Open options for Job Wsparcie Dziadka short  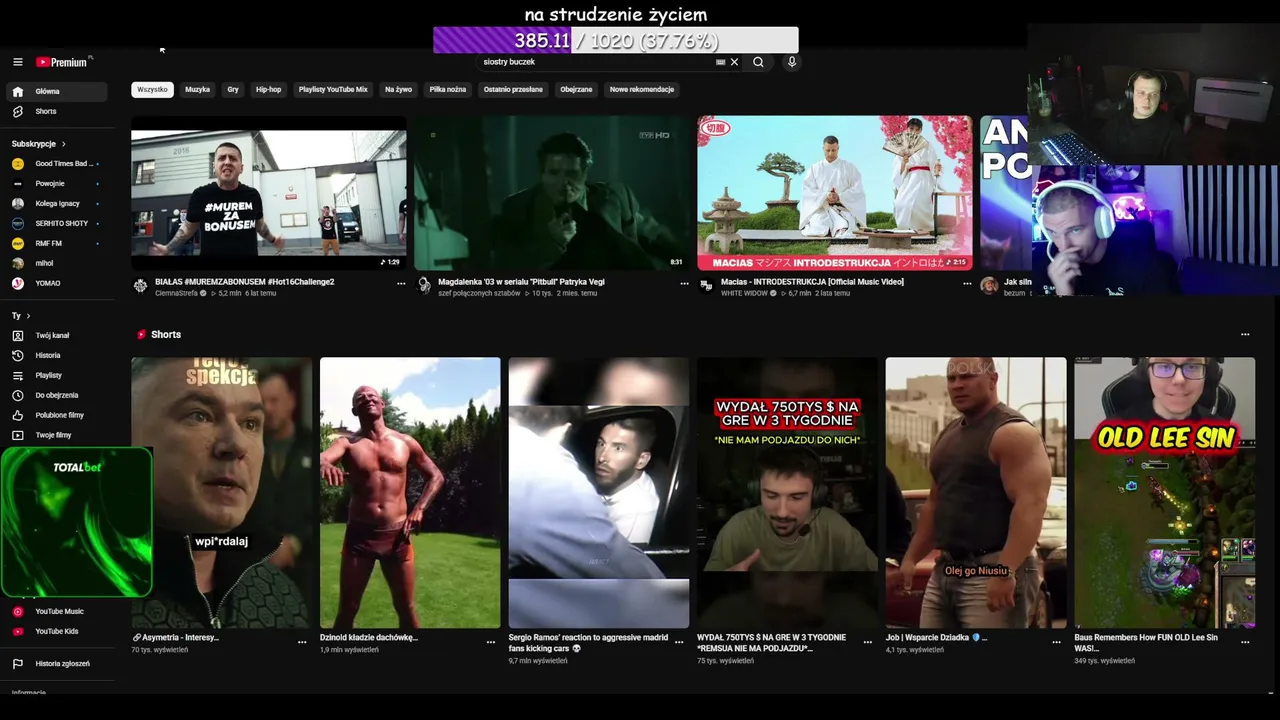tap(1056, 642)
